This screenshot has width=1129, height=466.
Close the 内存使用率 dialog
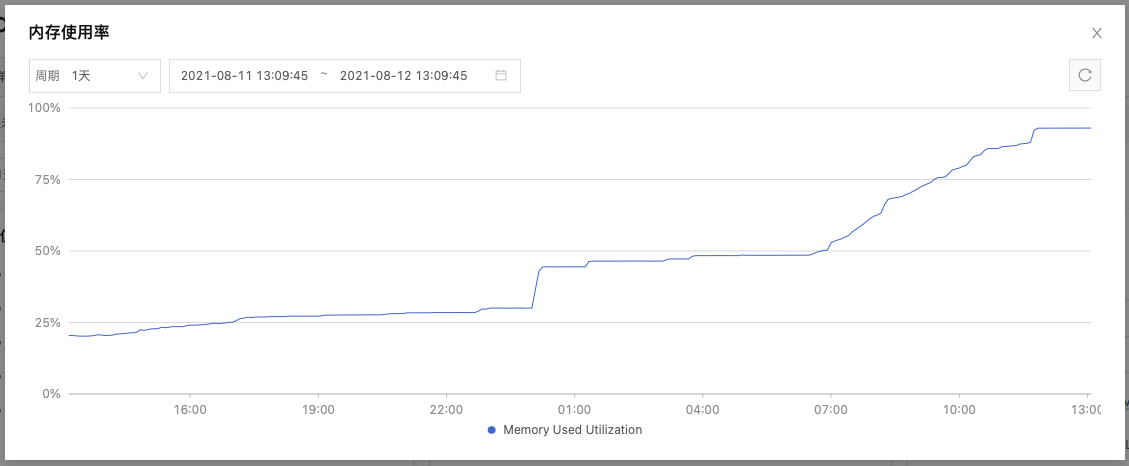(x=1097, y=33)
